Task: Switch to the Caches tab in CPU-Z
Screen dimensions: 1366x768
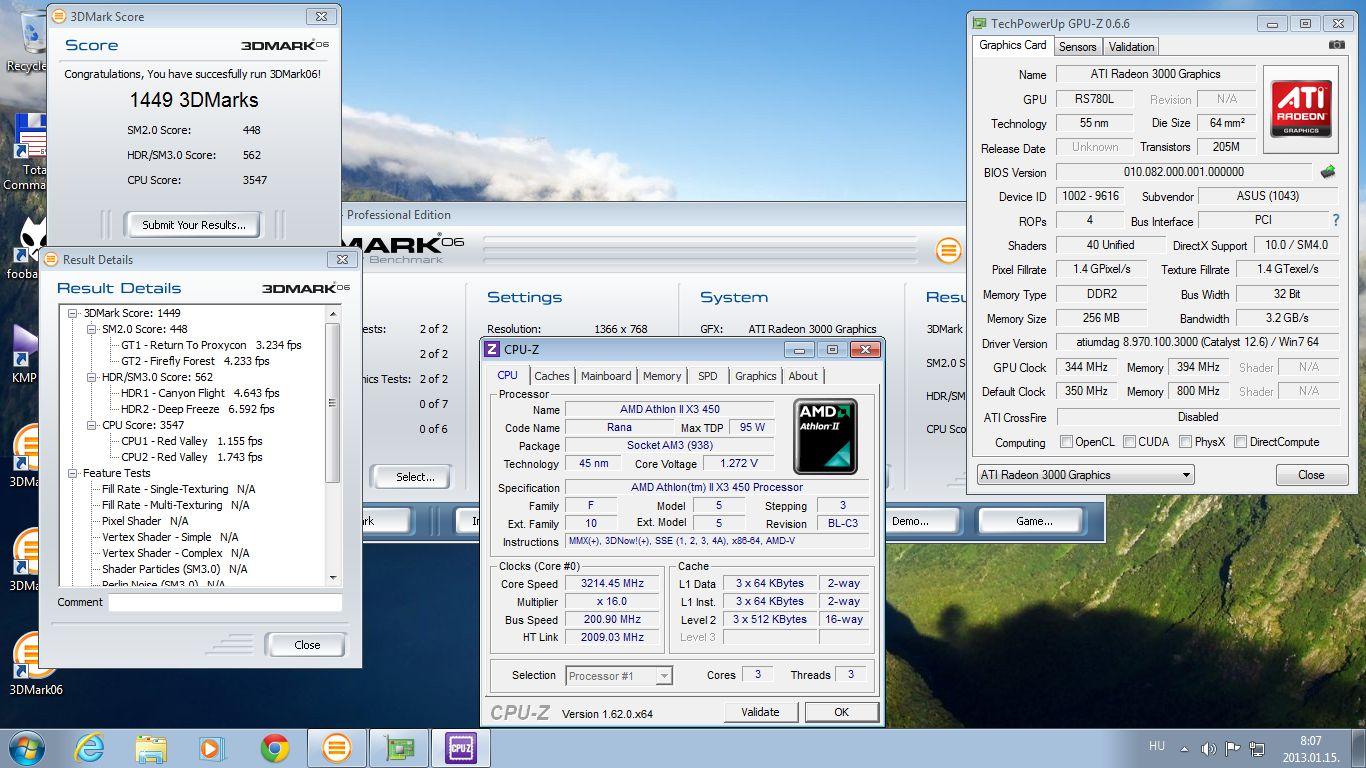Action: click(551, 376)
